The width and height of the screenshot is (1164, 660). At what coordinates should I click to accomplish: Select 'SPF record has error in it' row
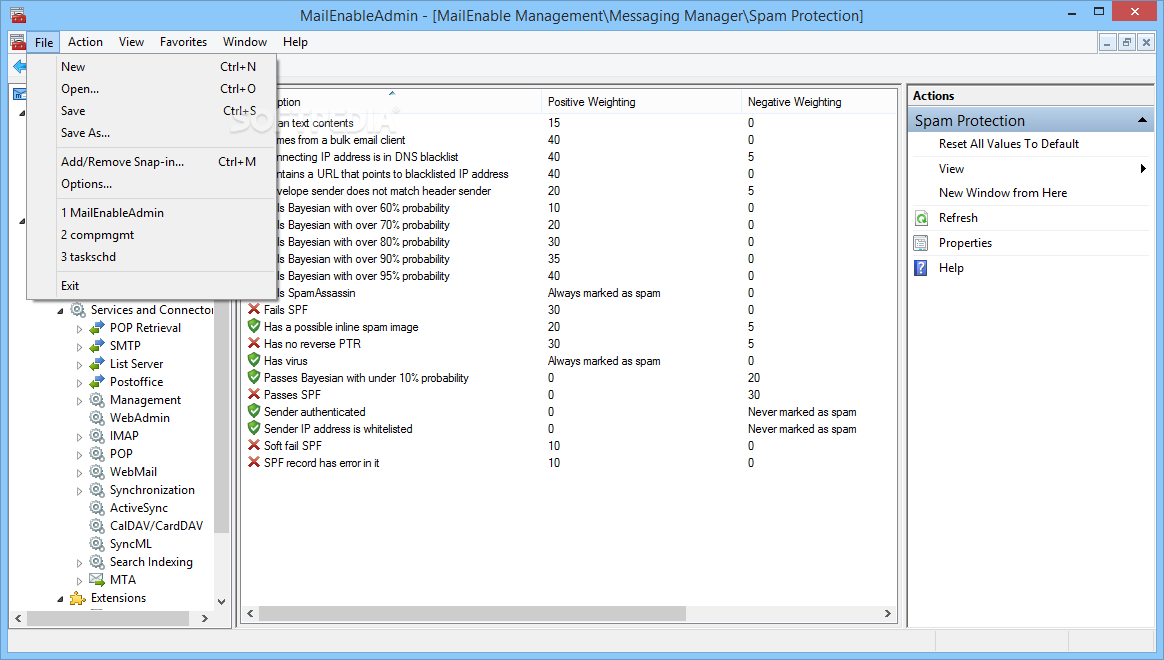click(321, 463)
